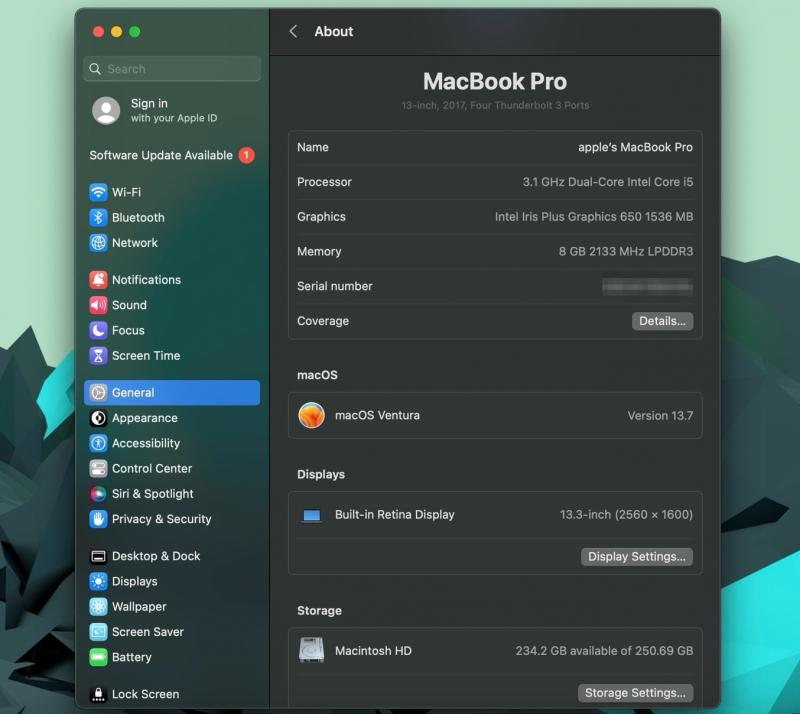This screenshot has height=714, width=800.
Task: Select the Screen Time hourglass icon
Action: pos(98,356)
